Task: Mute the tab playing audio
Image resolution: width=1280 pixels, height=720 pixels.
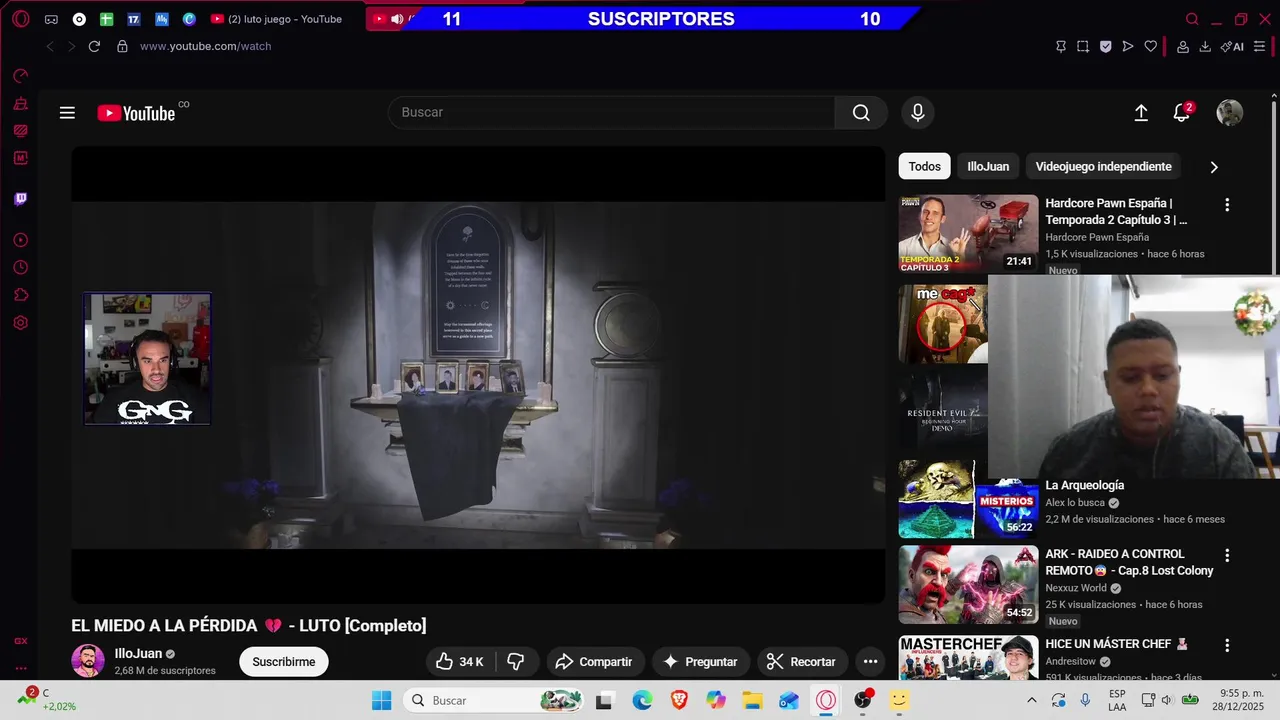Action: tap(397, 19)
